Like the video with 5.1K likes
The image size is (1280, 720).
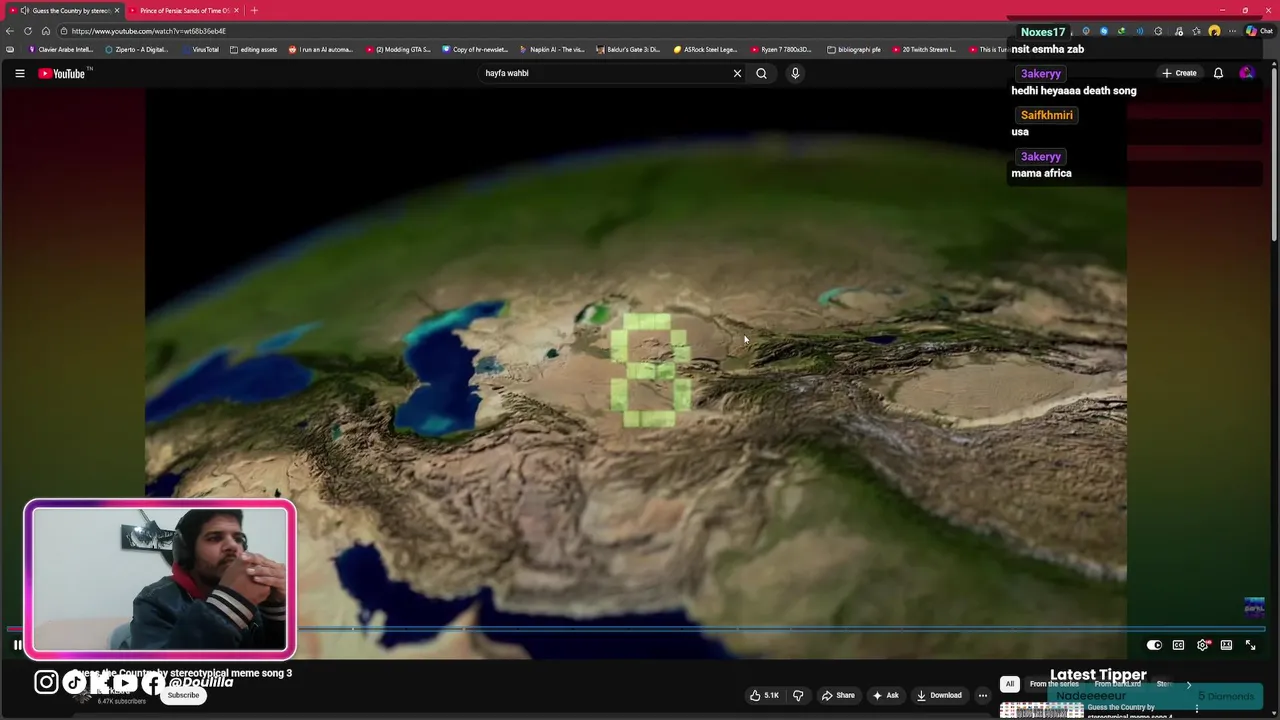point(764,695)
